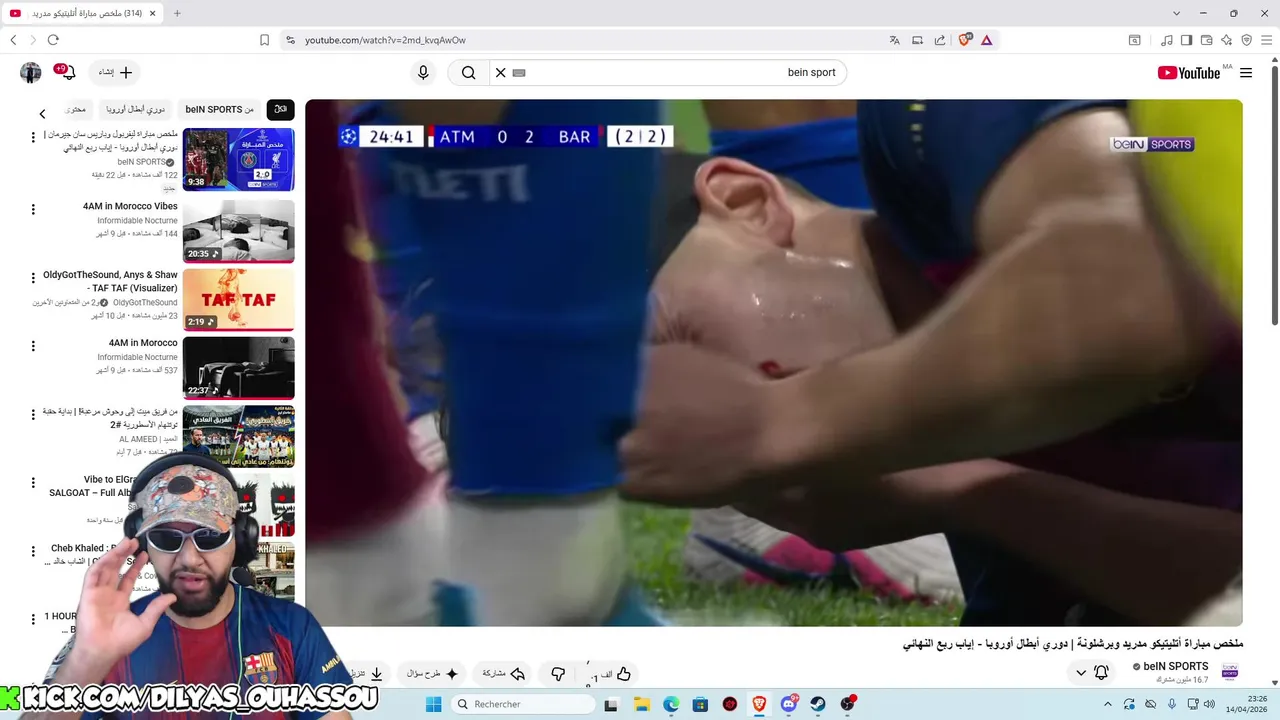Open Discord from the taskbar
Screen dimensions: 1280x720
(789, 704)
